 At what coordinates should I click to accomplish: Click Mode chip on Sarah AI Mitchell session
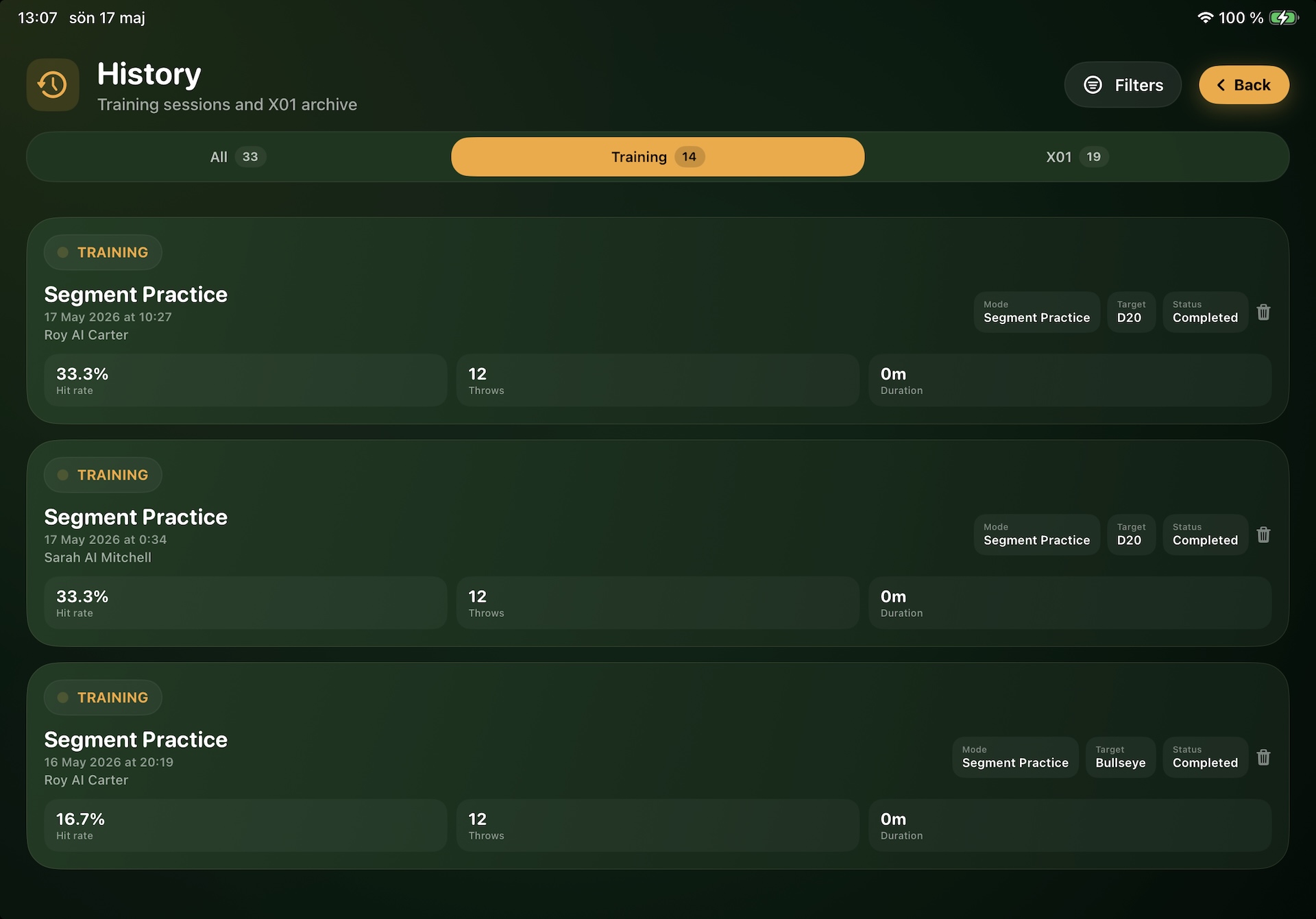click(1036, 535)
